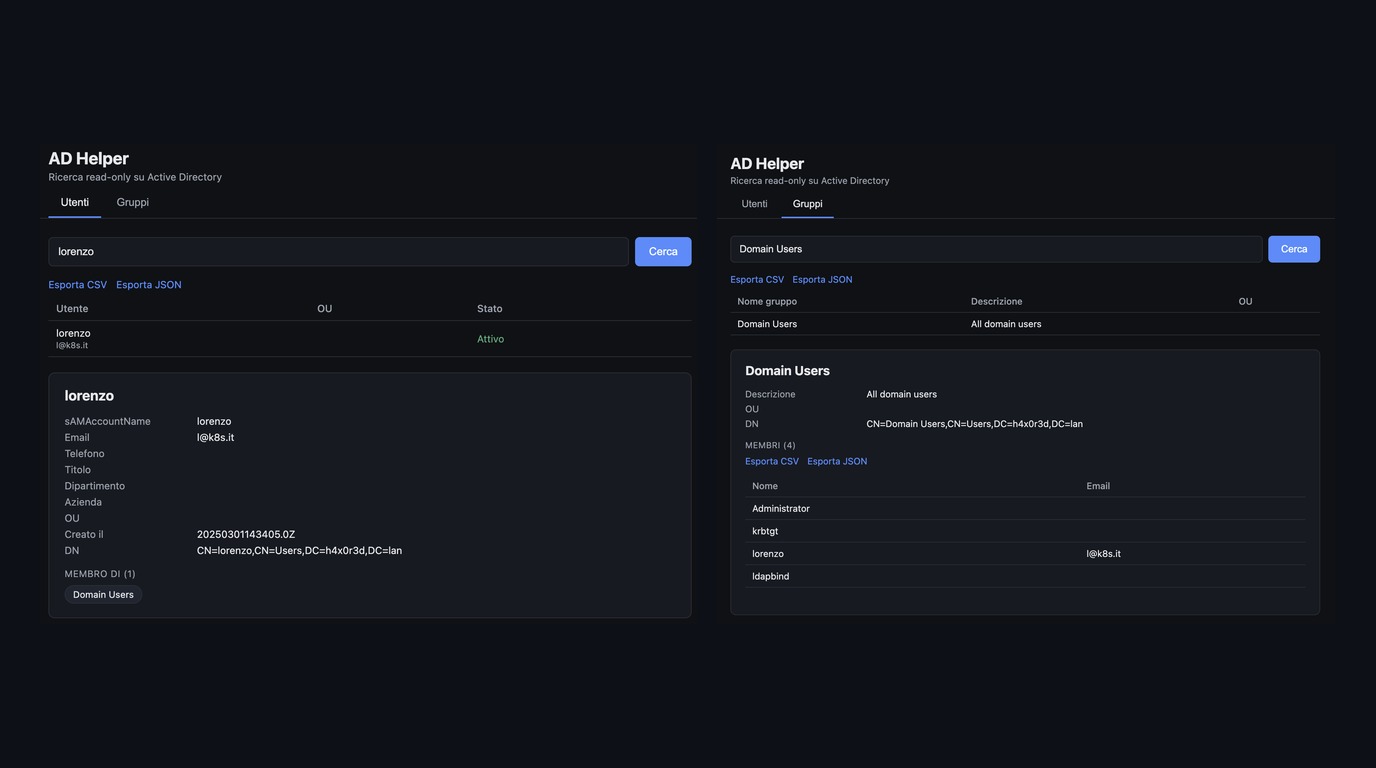Click Esporta CSV above the Nome gruppo table
Image resolution: width=1376 pixels, height=768 pixels.
click(757, 280)
